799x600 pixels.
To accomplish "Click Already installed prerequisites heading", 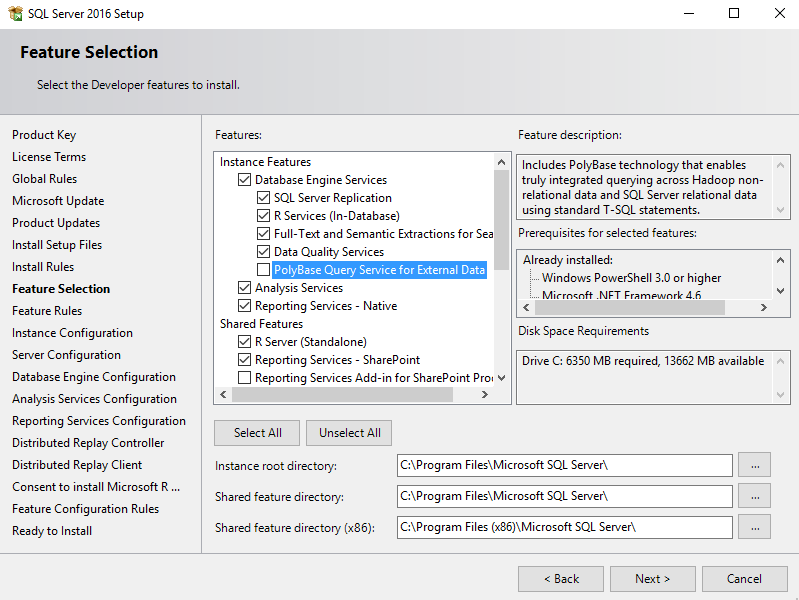I will point(568,260).
